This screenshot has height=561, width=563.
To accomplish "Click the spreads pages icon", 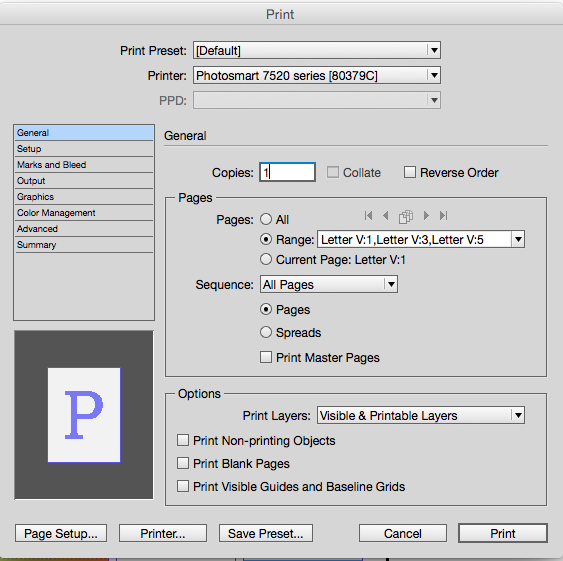I will point(406,217).
